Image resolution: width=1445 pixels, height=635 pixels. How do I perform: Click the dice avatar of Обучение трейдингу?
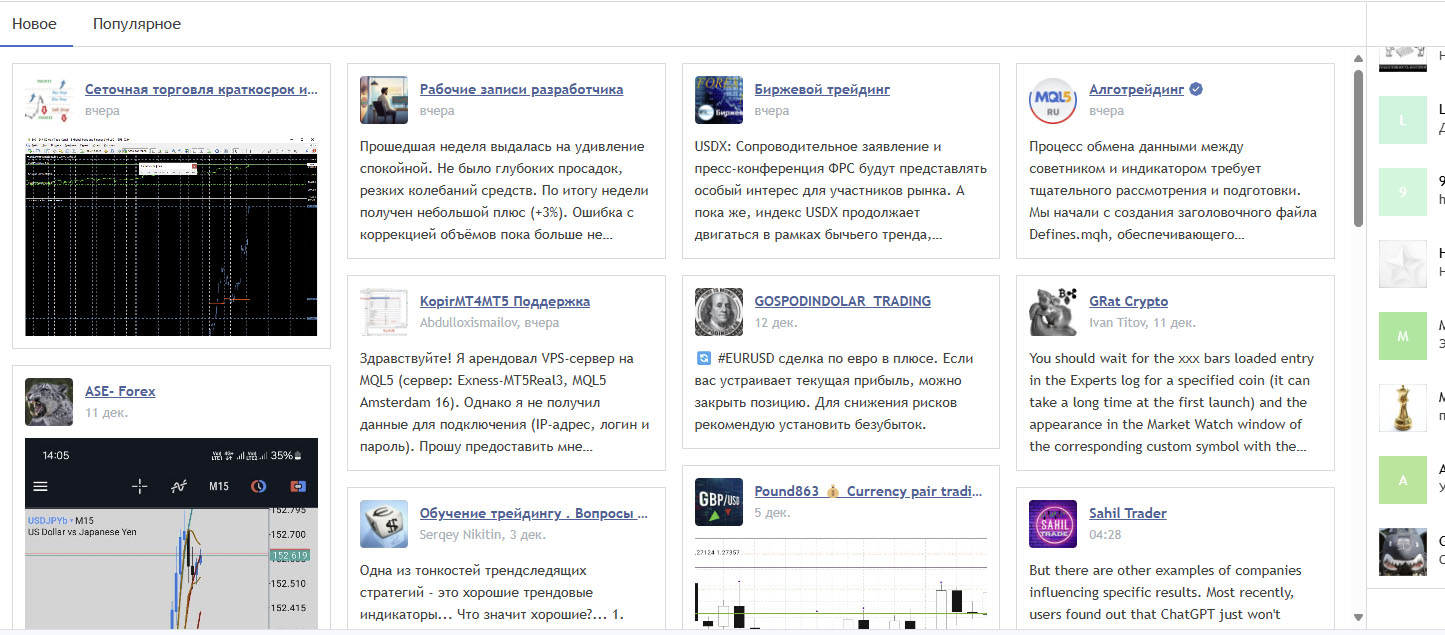coord(384,523)
